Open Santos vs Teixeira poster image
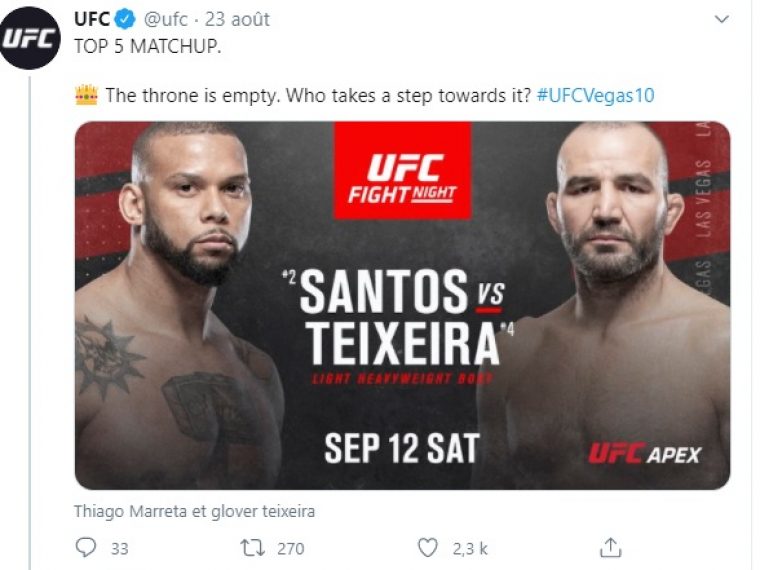 tap(402, 306)
